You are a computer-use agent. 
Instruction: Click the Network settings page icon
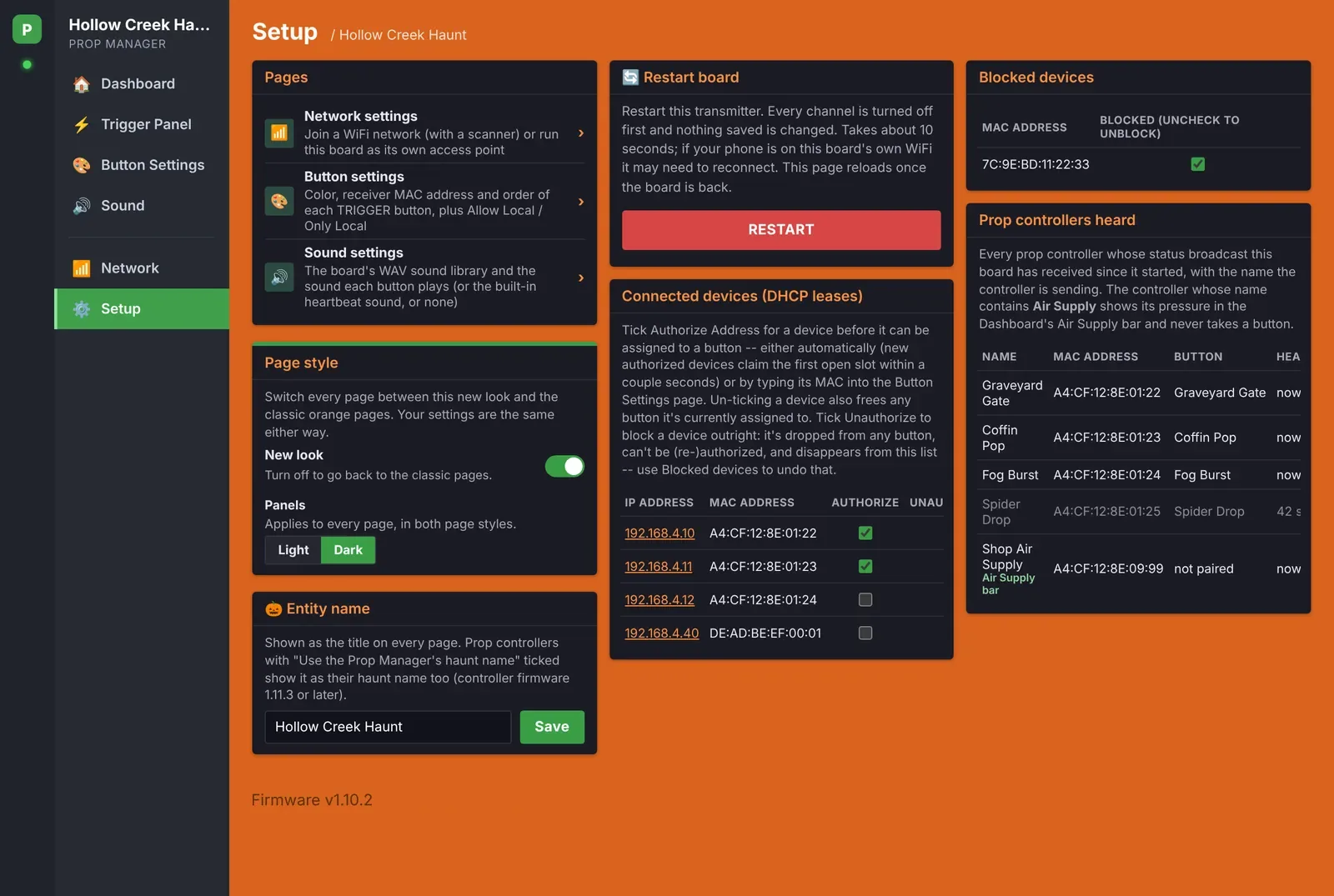279,133
